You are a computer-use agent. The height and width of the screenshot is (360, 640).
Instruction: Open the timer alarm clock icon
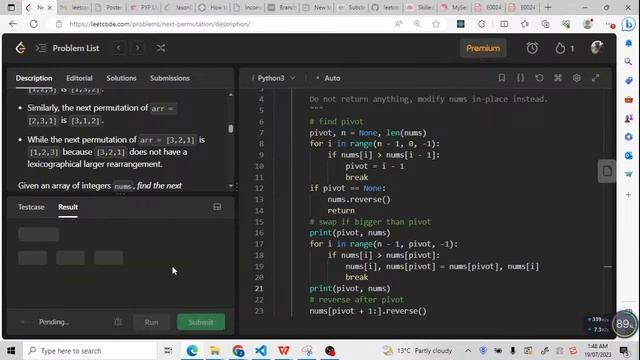coord(532,48)
